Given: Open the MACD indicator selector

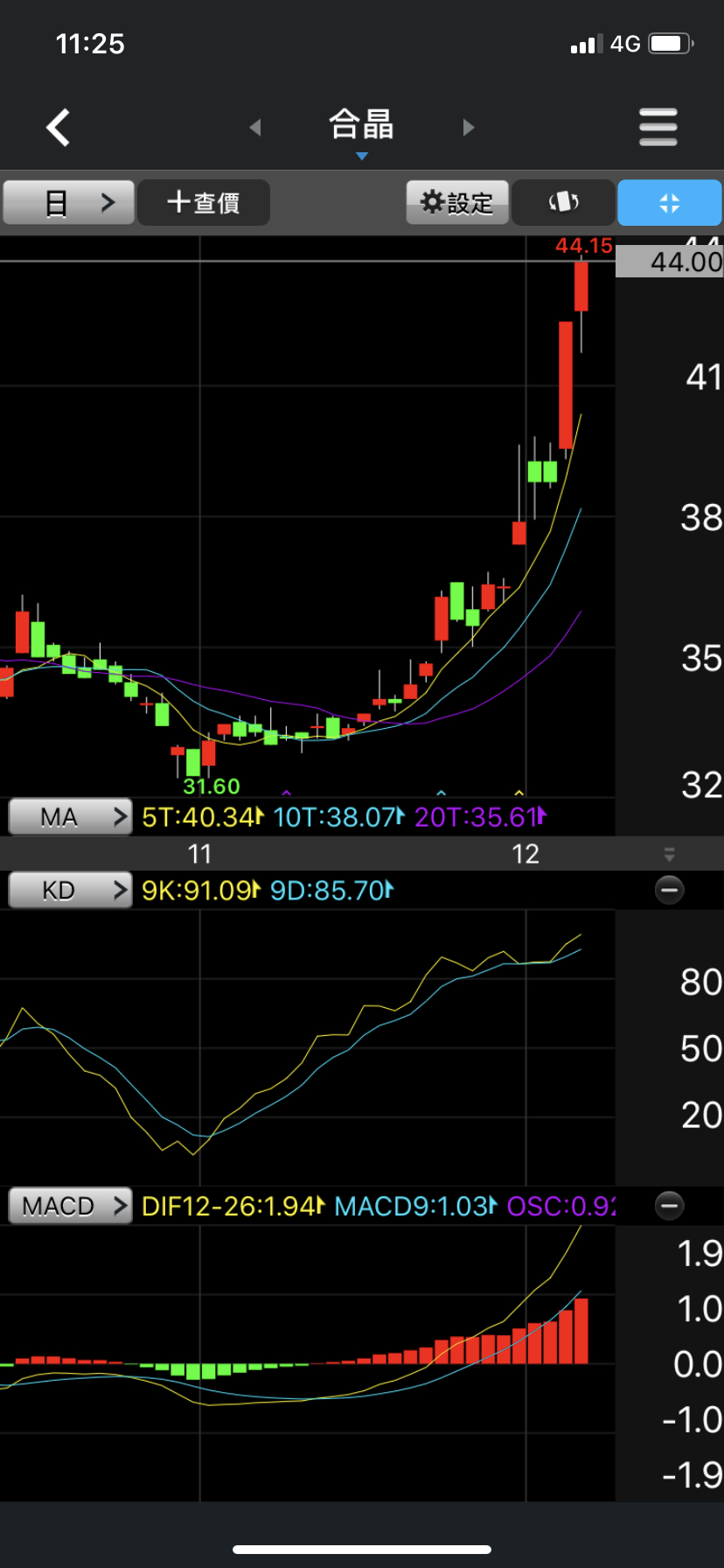Looking at the screenshot, I should click(70, 1206).
